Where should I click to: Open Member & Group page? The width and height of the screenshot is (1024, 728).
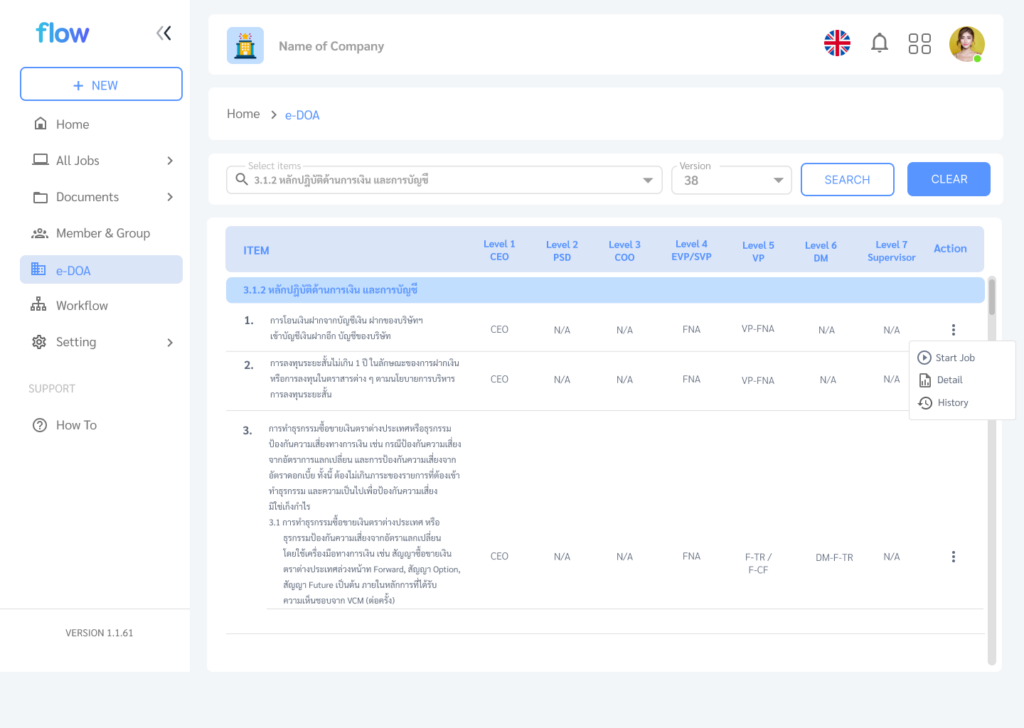tap(101, 233)
